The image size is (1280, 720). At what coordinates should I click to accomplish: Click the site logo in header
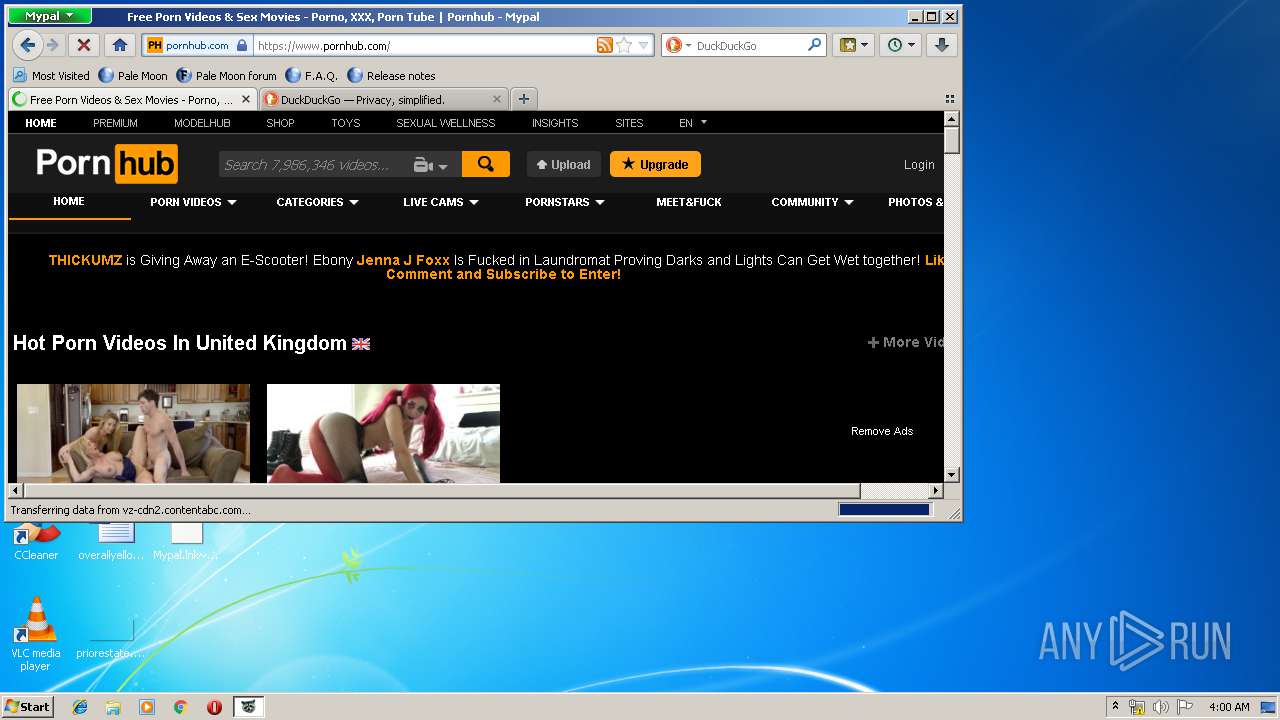tap(107, 164)
